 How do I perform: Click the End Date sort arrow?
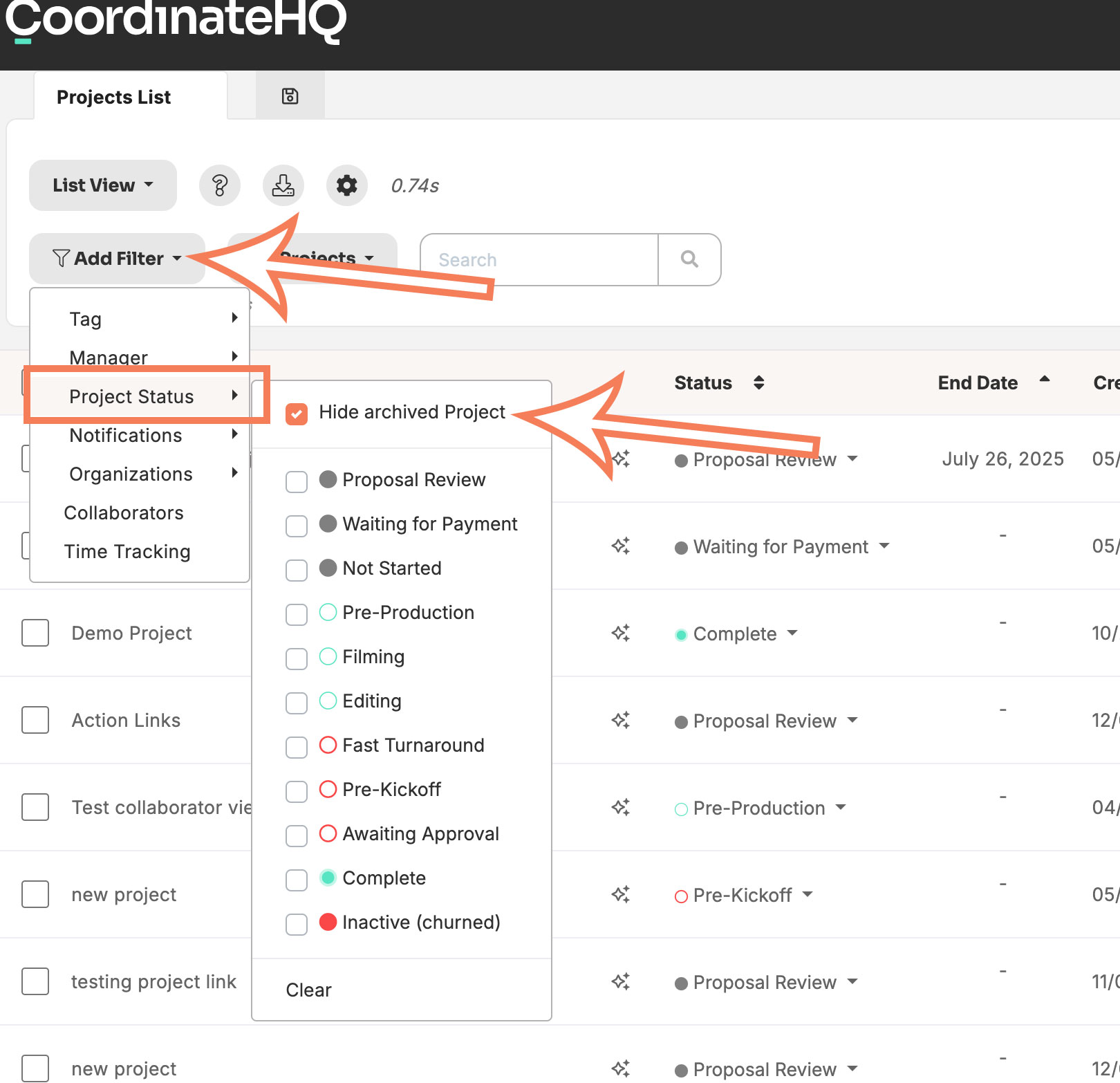1045,379
